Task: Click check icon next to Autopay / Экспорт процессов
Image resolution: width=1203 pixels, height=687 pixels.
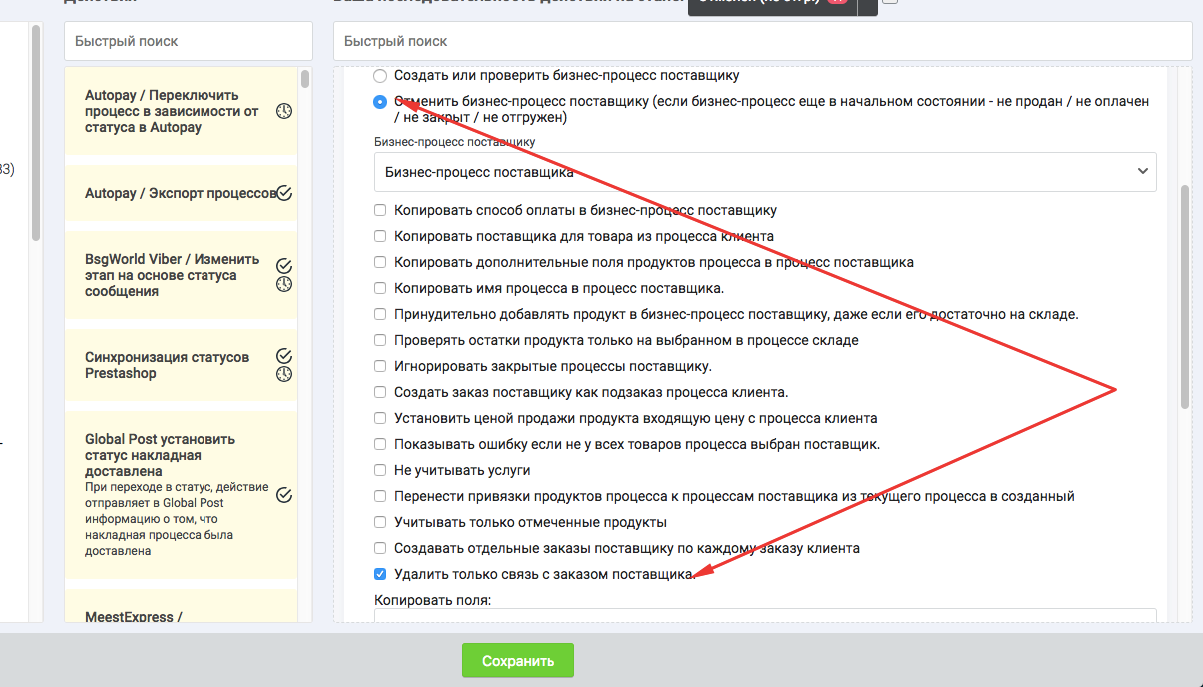Action: (x=284, y=193)
